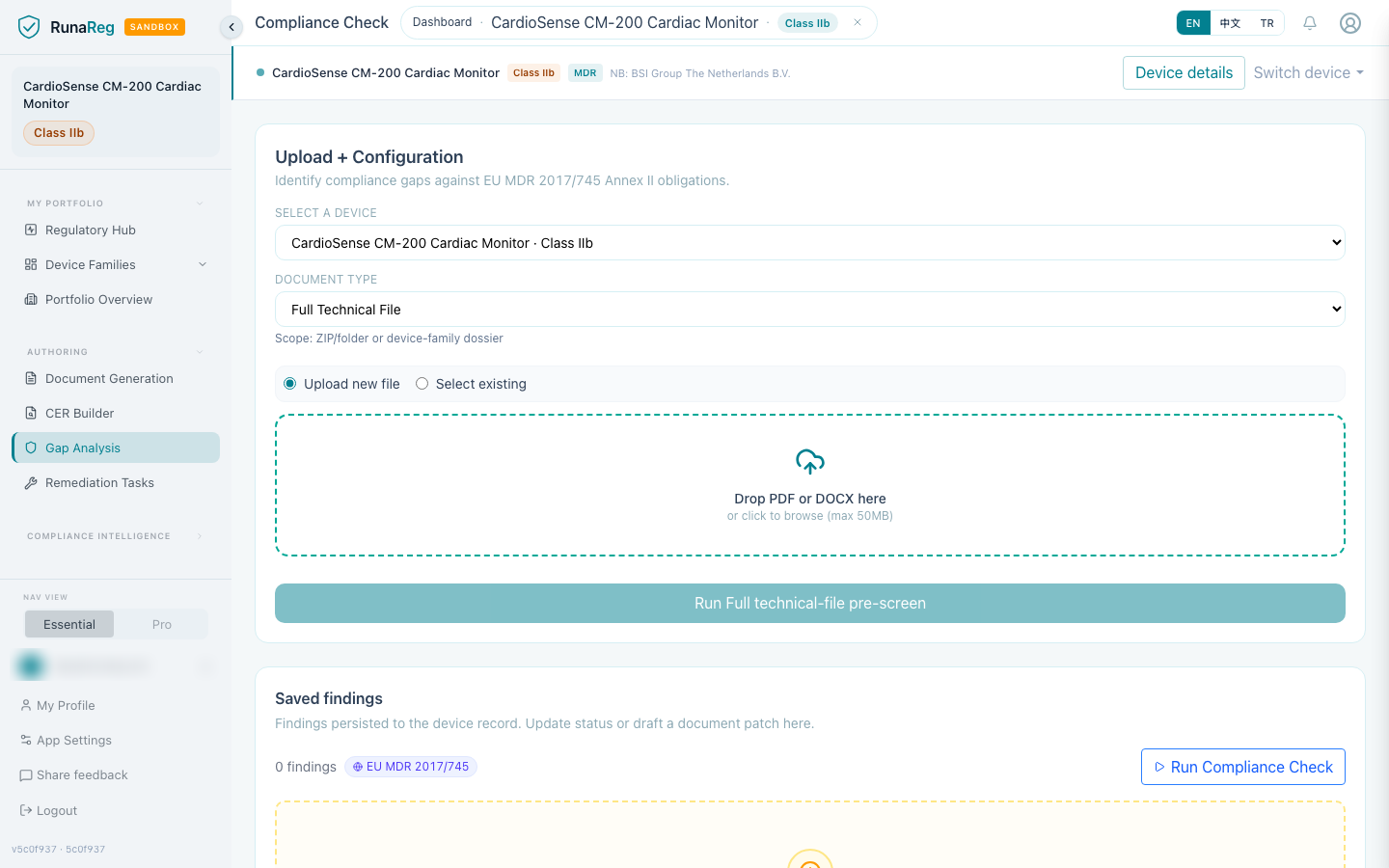
Task: Log out of RunaReg
Action: click(48, 810)
